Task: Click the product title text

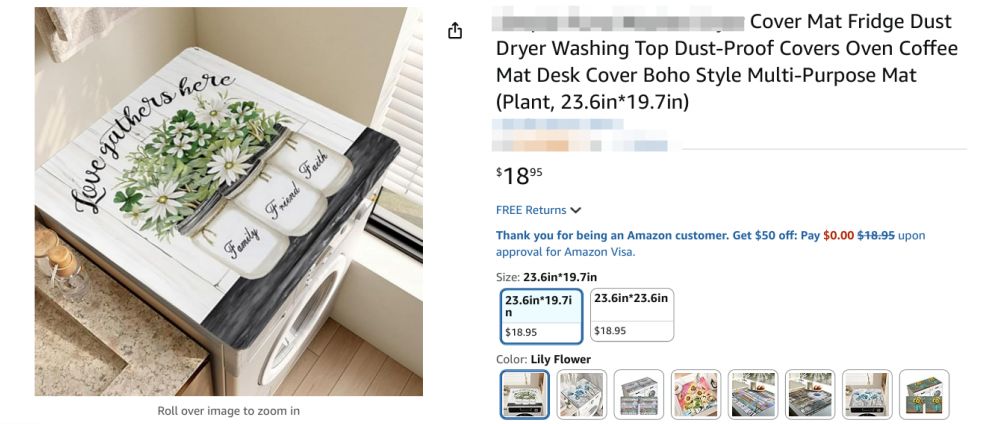Action: tap(726, 62)
